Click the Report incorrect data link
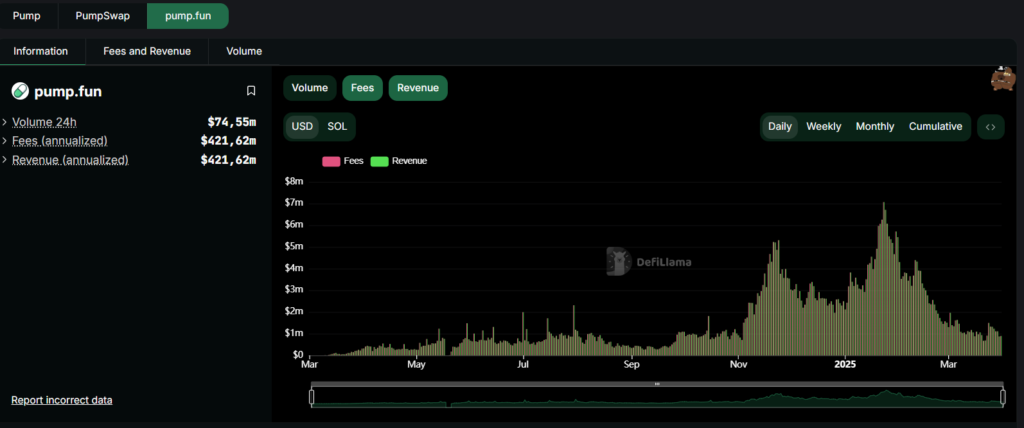 (62, 400)
